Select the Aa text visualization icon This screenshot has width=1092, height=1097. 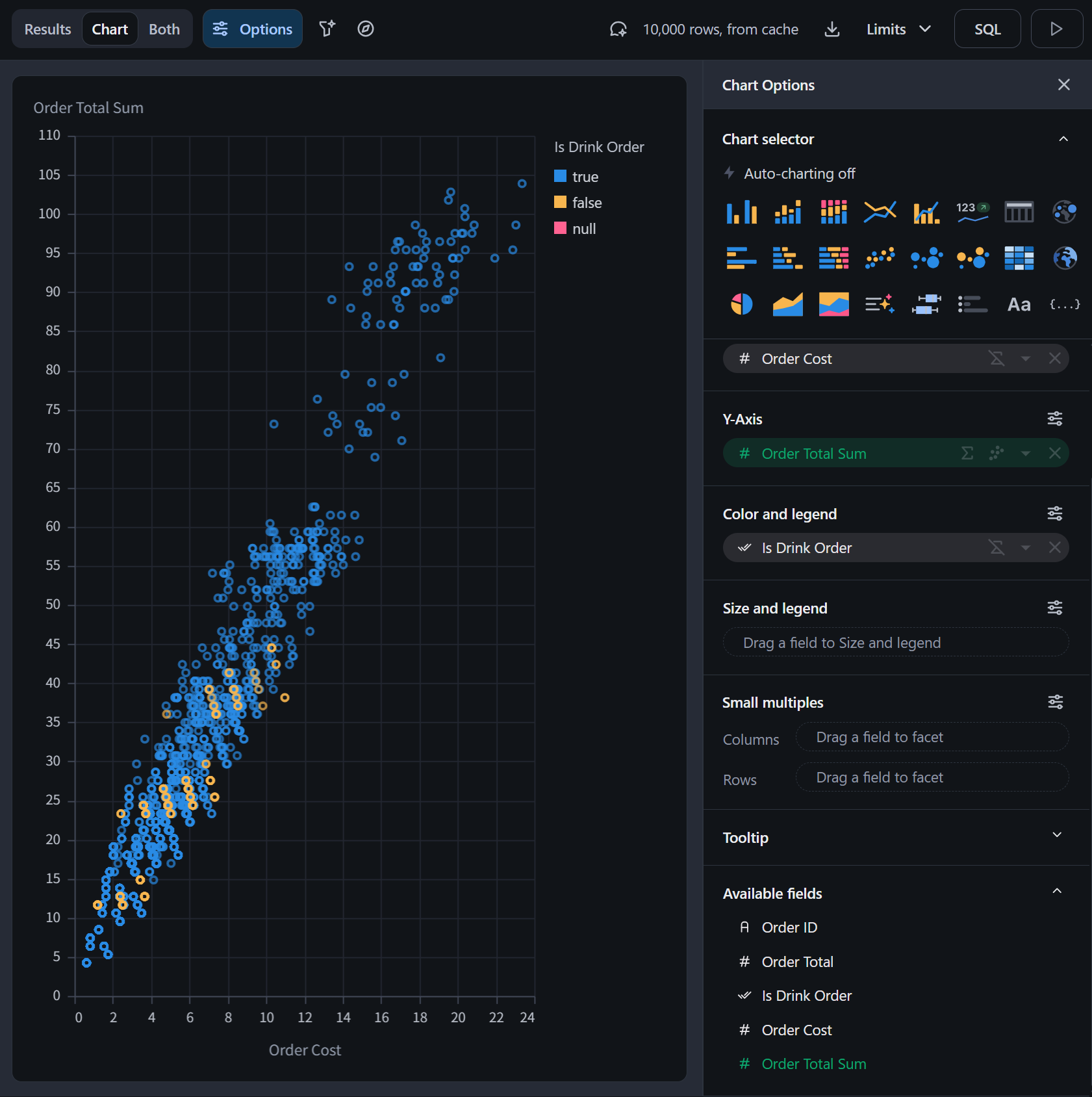1019,304
